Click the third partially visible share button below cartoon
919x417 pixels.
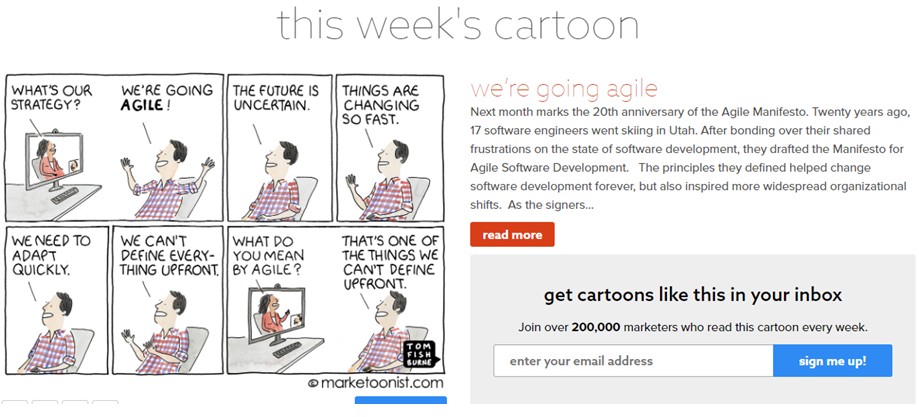pos(75,403)
